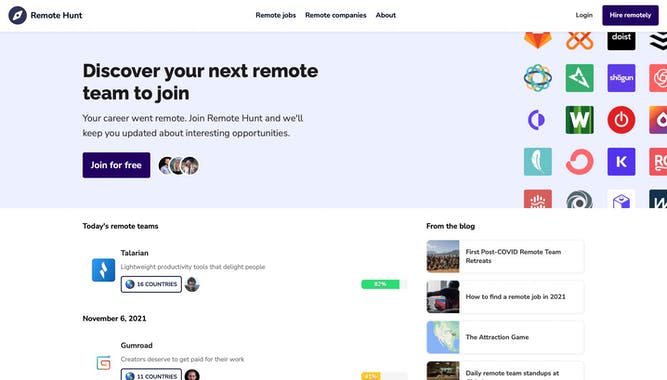Click the orange fox GitLab logo
This screenshot has width=667, height=380.
(x=538, y=40)
